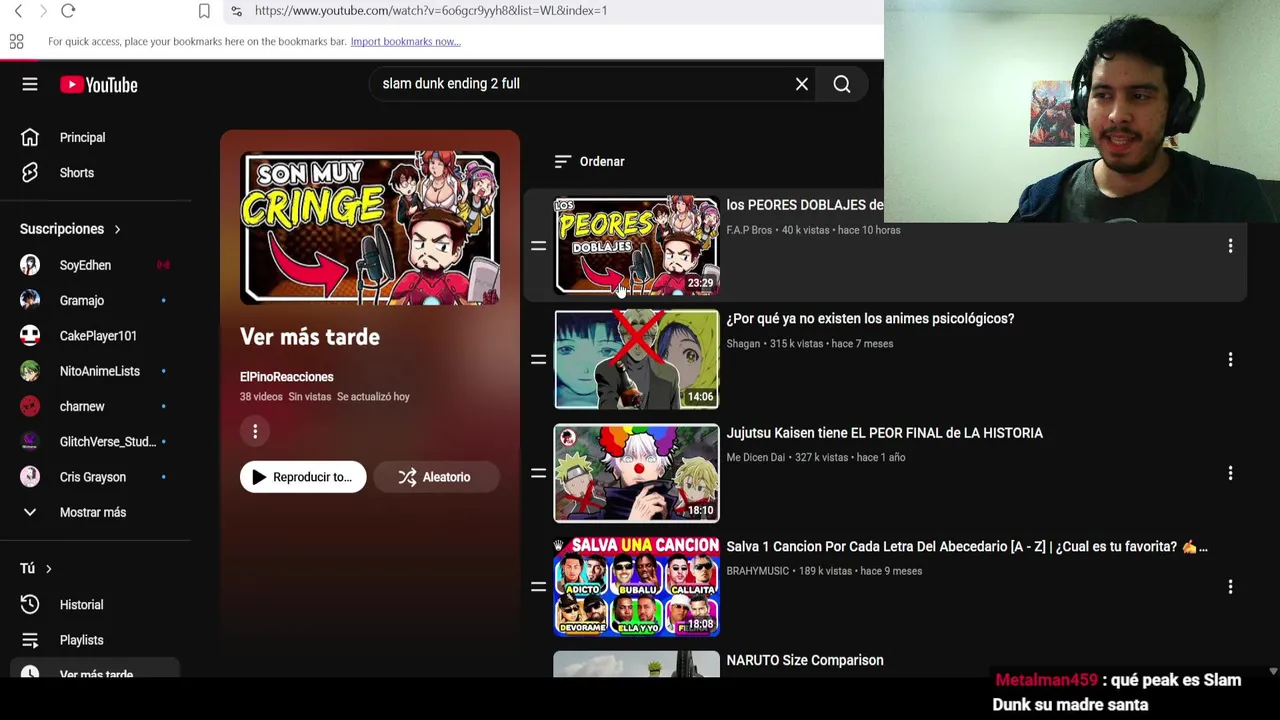Viewport: 1280px width, 720px height.
Task: Open Cris Grayson channel subscription
Action: click(x=95, y=477)
